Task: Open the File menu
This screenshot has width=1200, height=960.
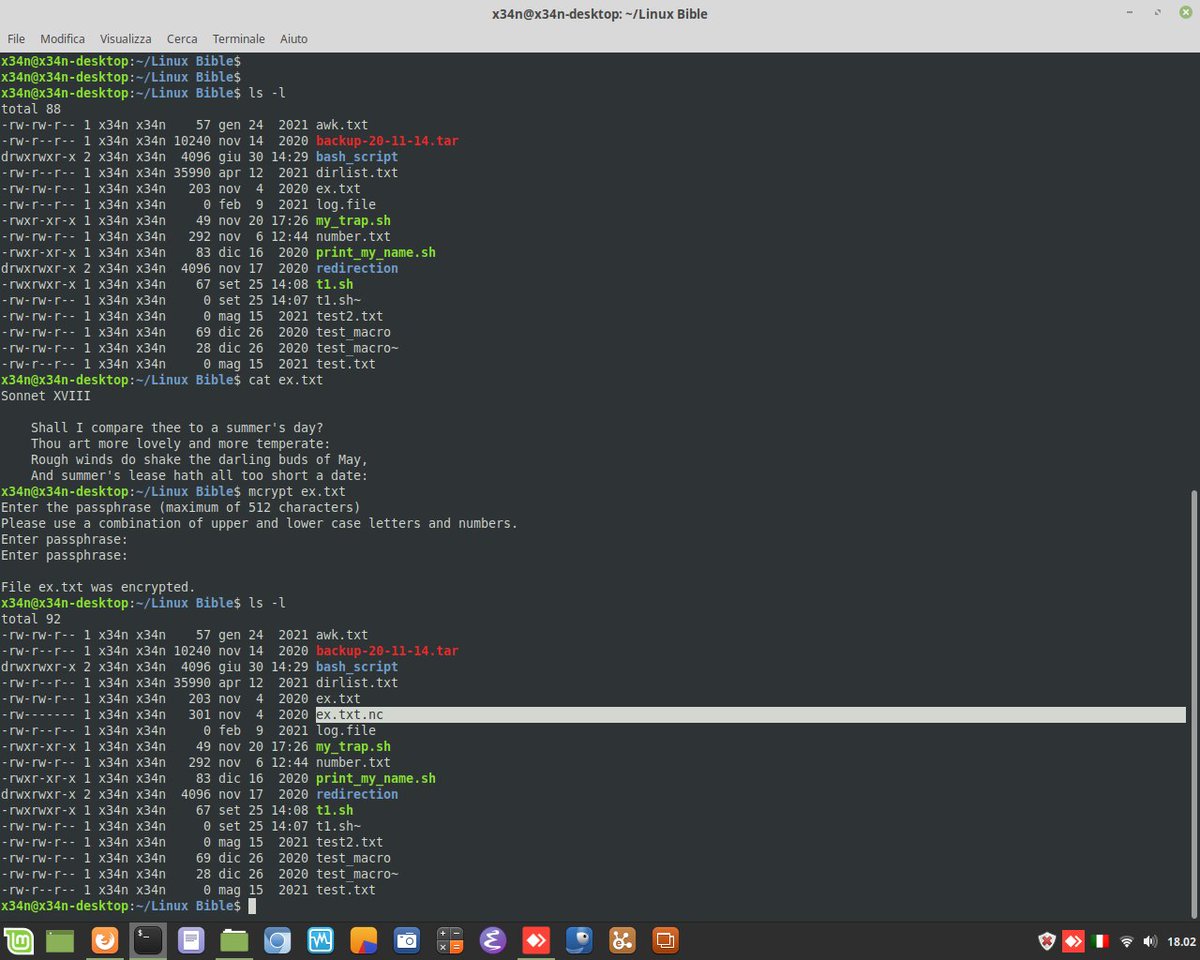Action: tap(16, 39)
